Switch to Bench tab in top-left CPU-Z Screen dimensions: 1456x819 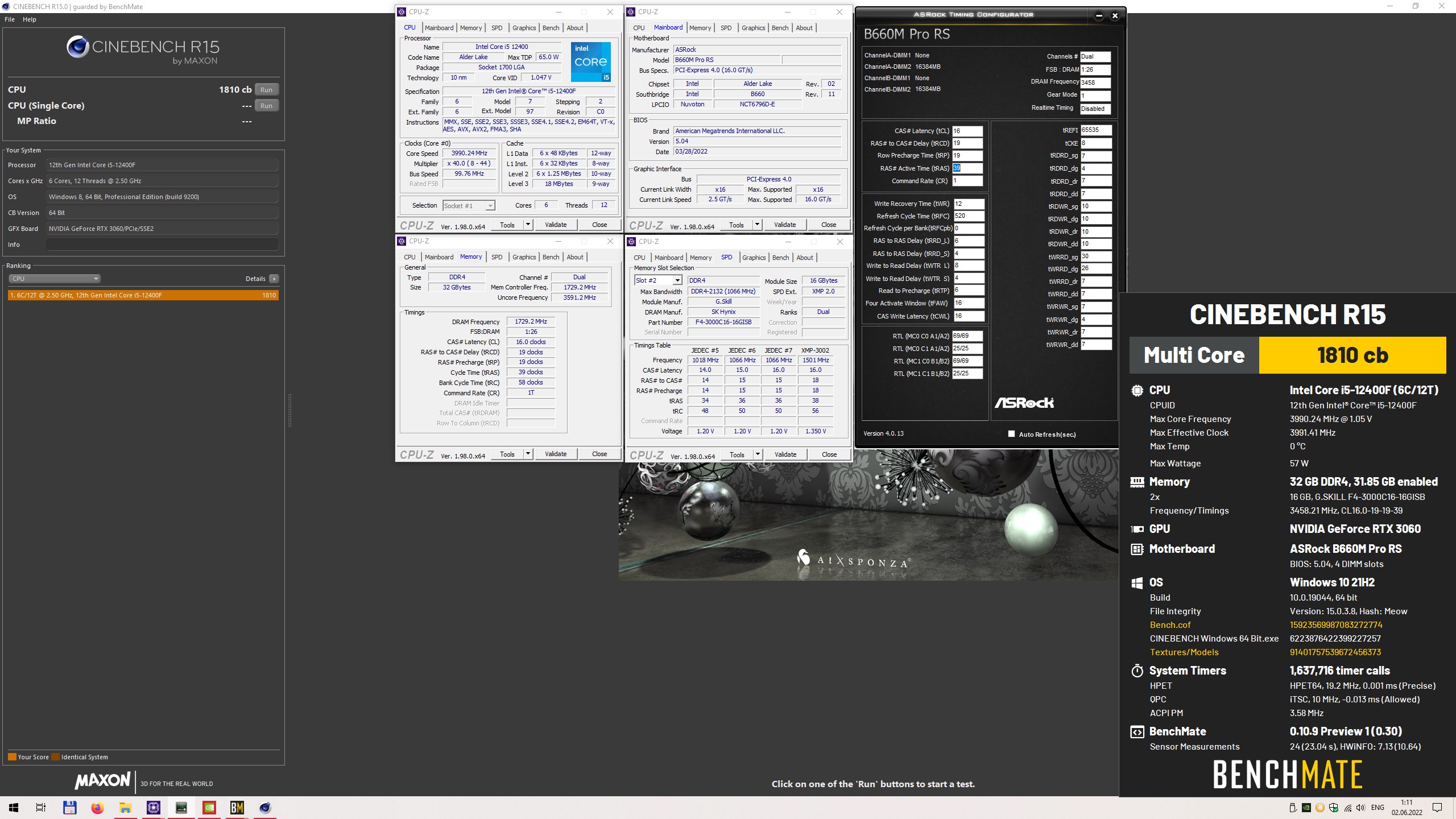(551, 28)
